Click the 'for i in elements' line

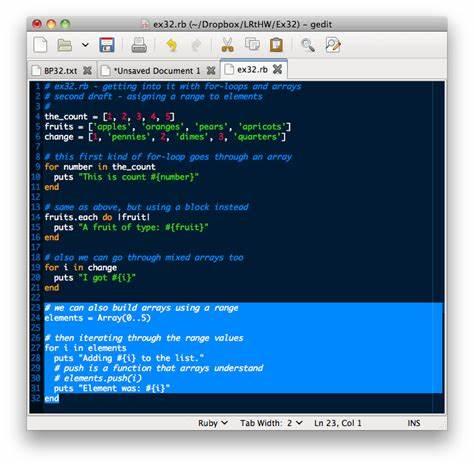tap(85, 348)
